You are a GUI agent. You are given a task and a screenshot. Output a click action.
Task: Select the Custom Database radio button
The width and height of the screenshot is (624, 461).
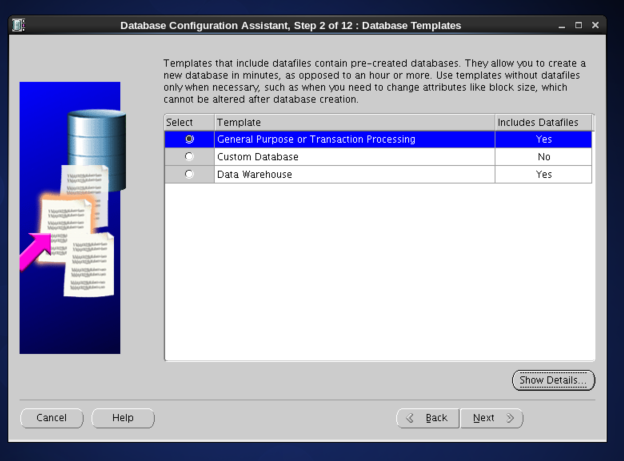(x=190, y=157)
